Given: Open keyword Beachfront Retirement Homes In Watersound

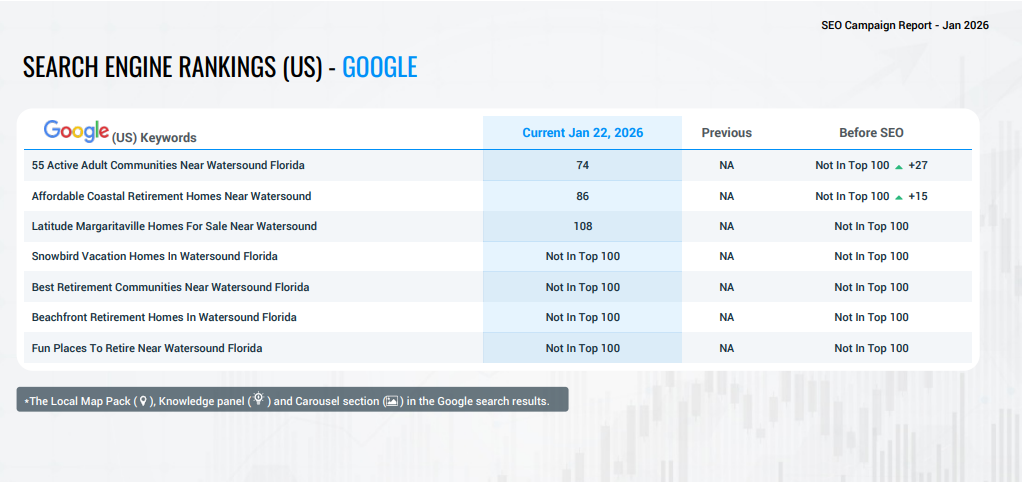Looking at the screenshot, I should coord(164,317).
